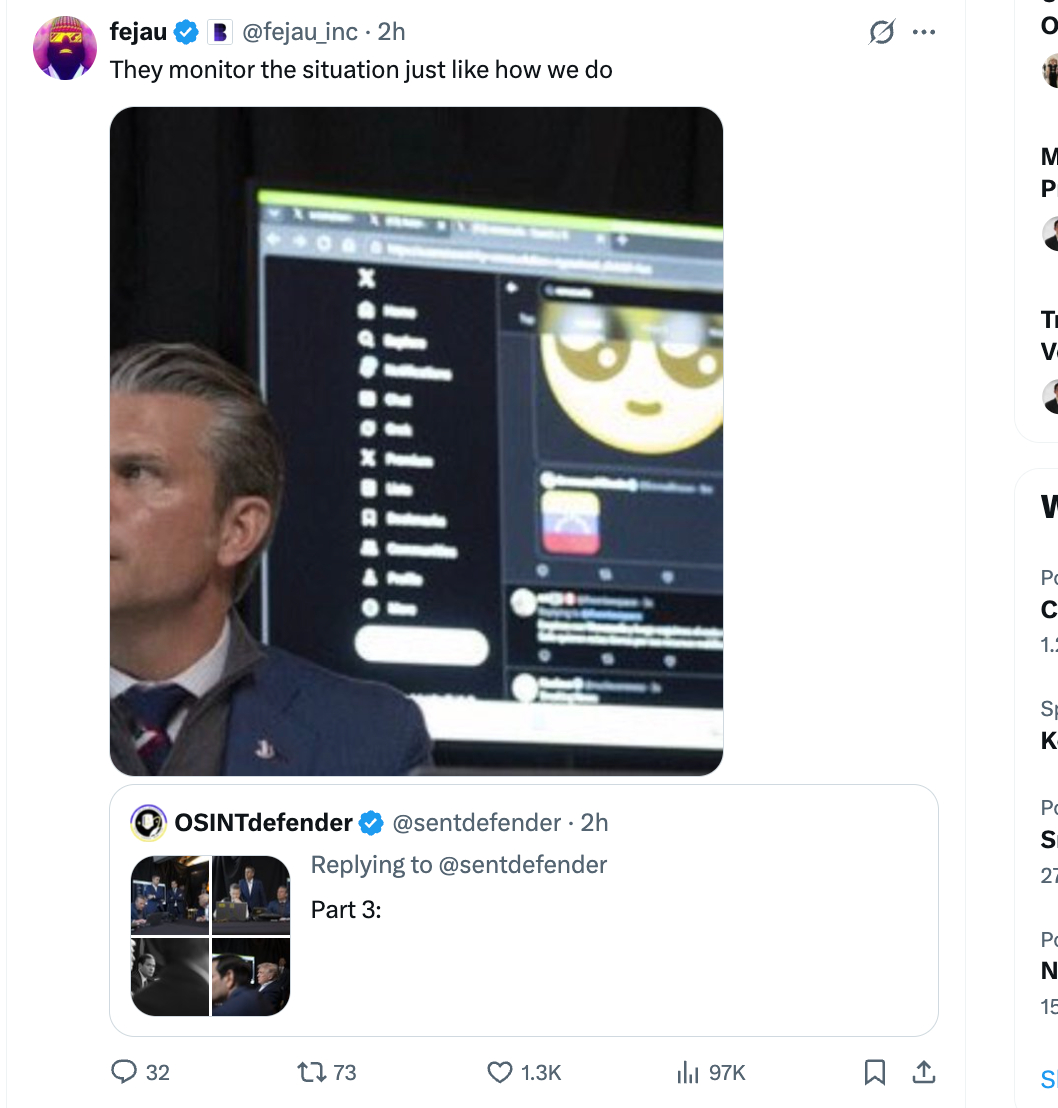This screenshot has width=1058, height=1108.
Task: Repost the fejau tweet
Action: (x=311, y=1072)
